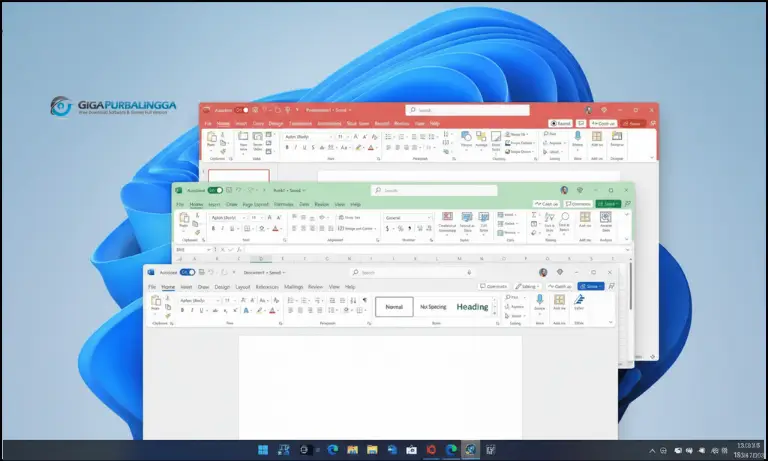Screen dimensions: 768x461
Task: Expand the Word styles gallery
Action: 495,314
